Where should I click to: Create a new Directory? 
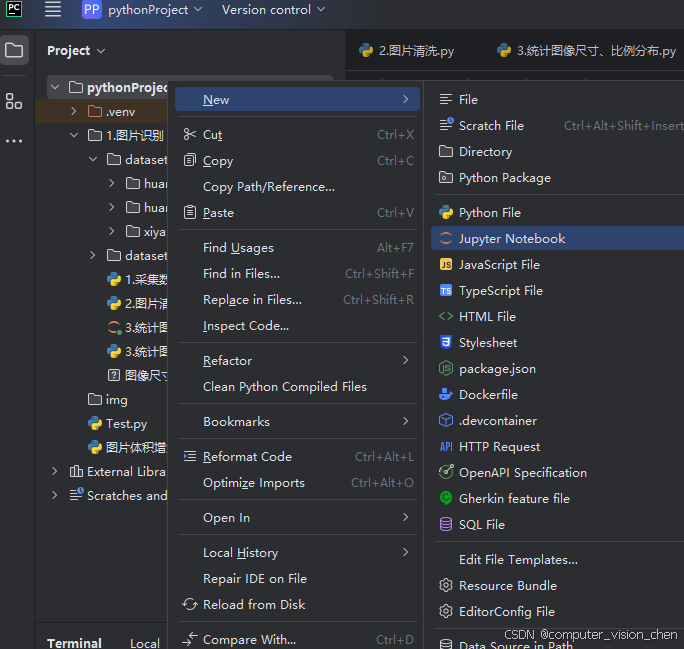click(557, 151)
